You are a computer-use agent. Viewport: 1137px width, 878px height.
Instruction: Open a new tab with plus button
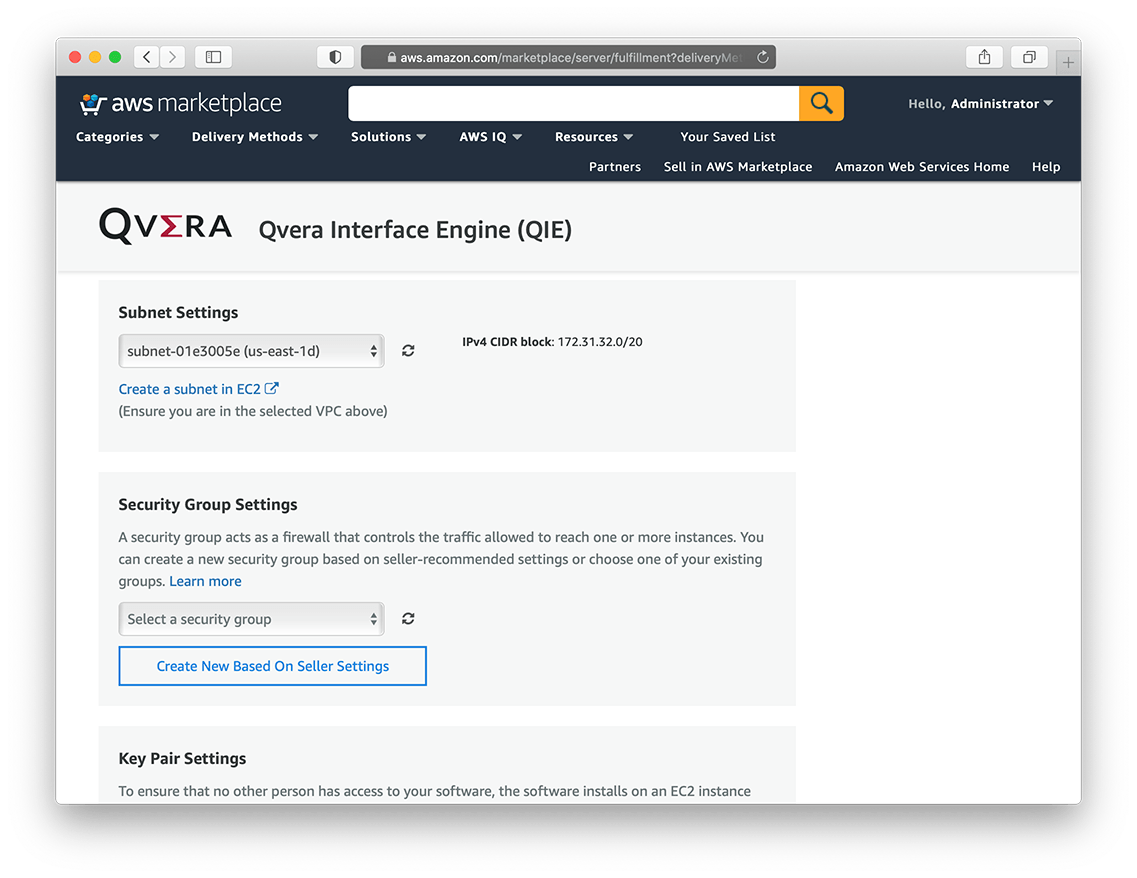coord(1067,63)
